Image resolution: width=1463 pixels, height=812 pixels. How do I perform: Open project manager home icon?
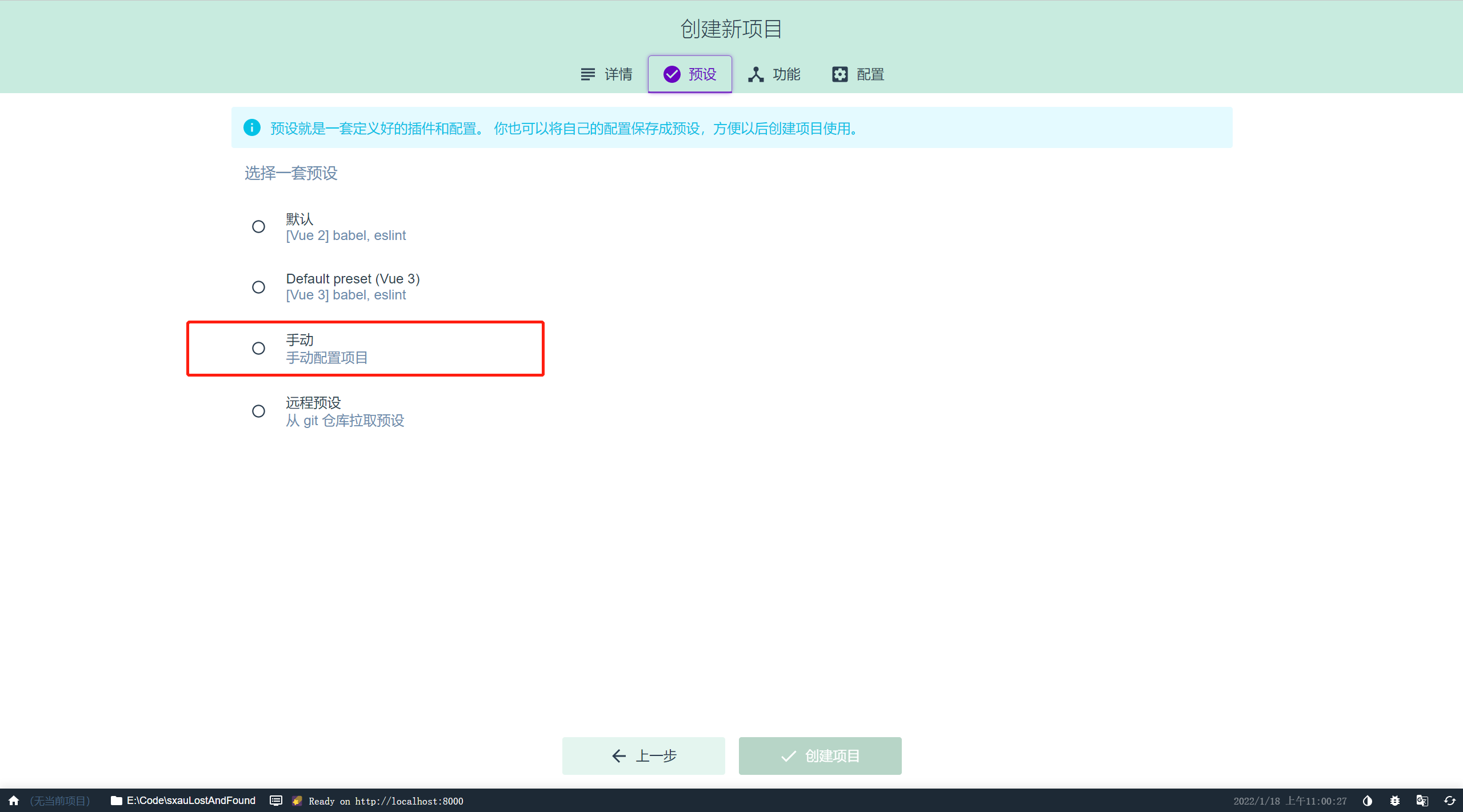pyautogui.click(x=14, y=801)
